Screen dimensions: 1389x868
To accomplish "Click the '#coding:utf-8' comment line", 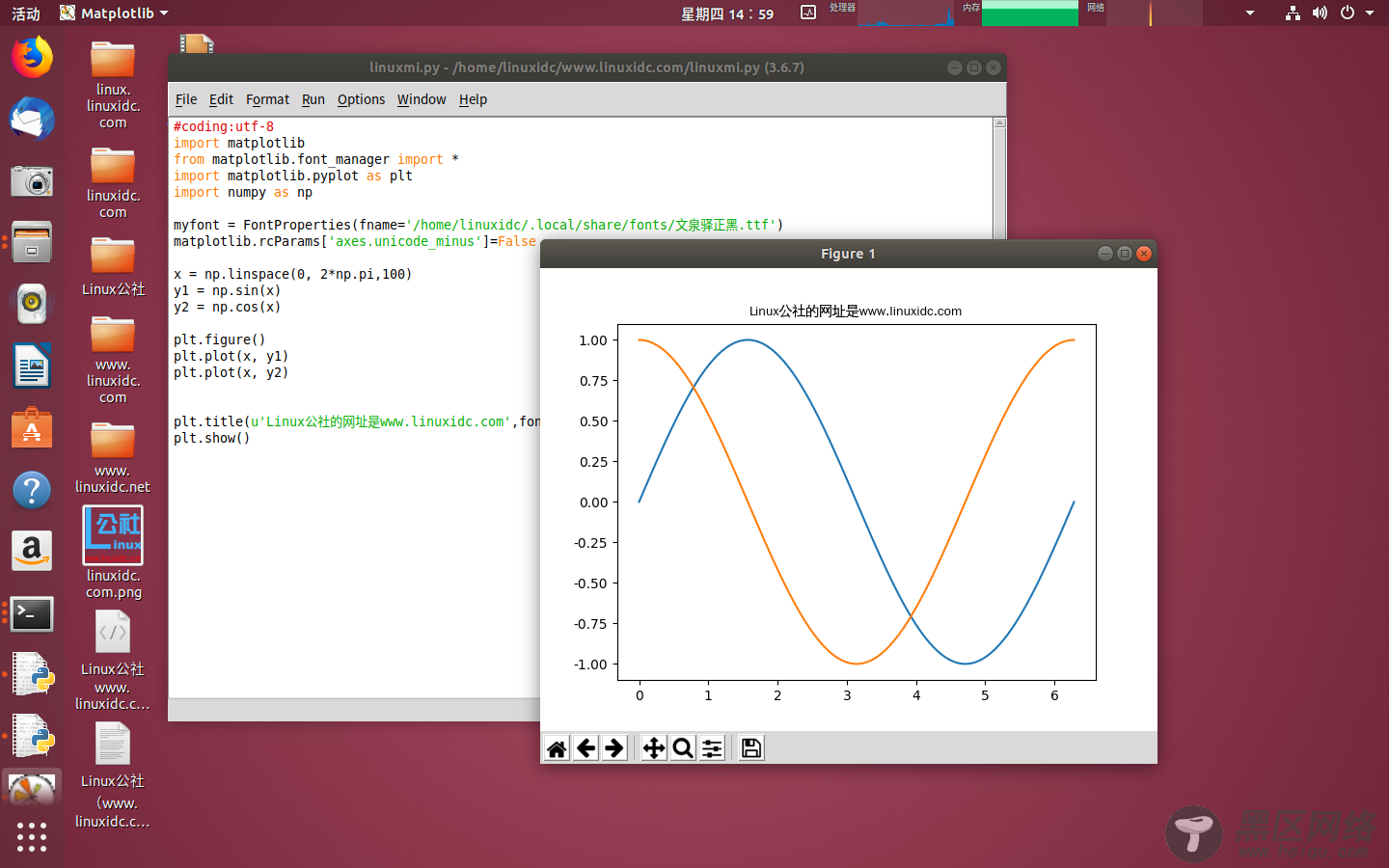I will point(224,126).
